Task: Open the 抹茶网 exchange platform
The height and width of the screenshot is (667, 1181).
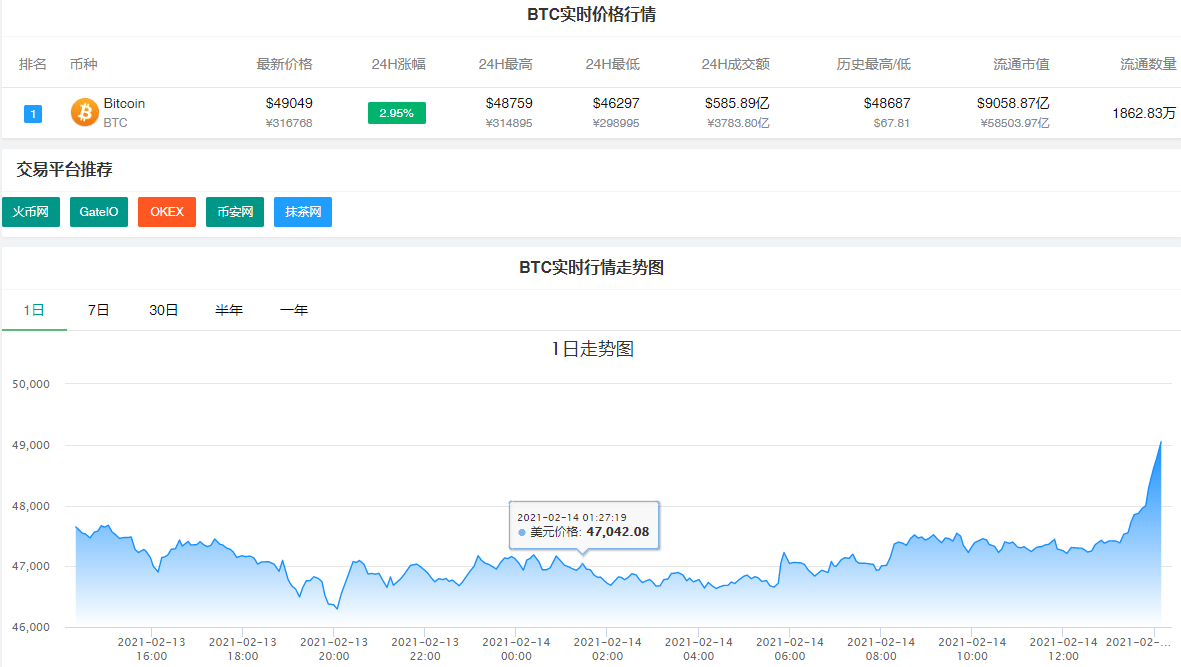Action: pos(302,211)
